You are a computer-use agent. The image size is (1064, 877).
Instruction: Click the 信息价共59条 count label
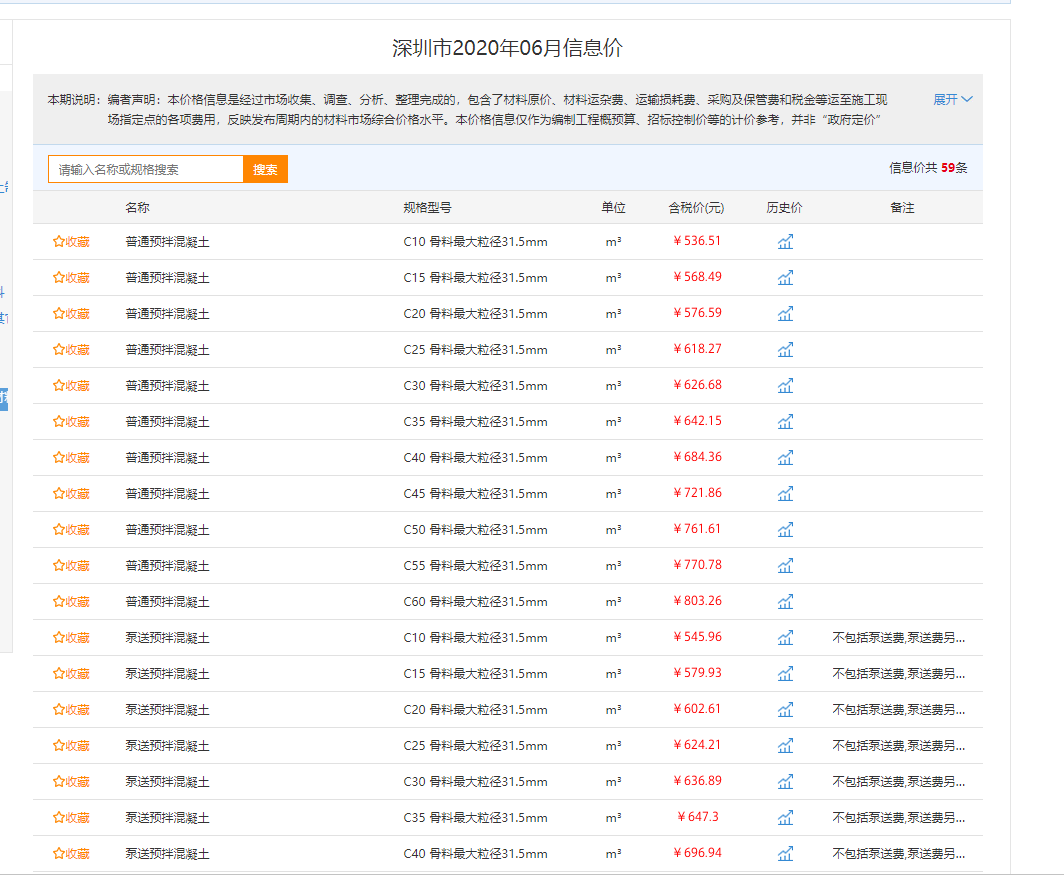pyautogui.click(x=928, y=168)
